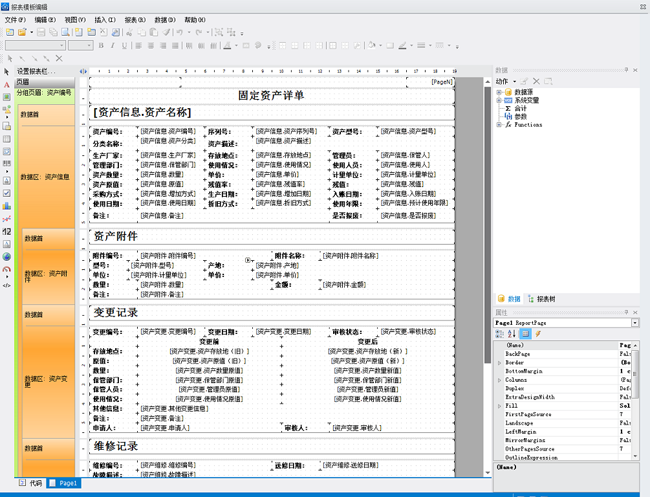Toggle underline text formatting
The width and height of the screenshot is (650, 497).
(x=125, y=46)
